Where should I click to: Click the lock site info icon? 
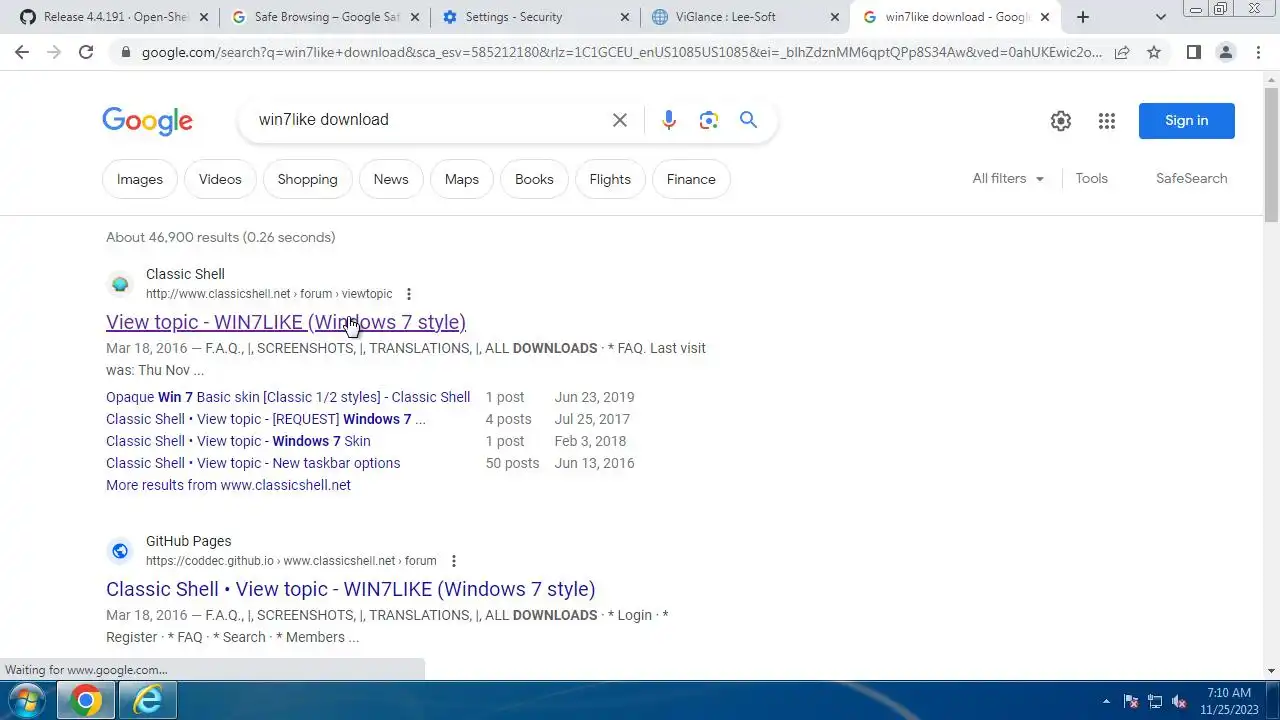(124, 52)
